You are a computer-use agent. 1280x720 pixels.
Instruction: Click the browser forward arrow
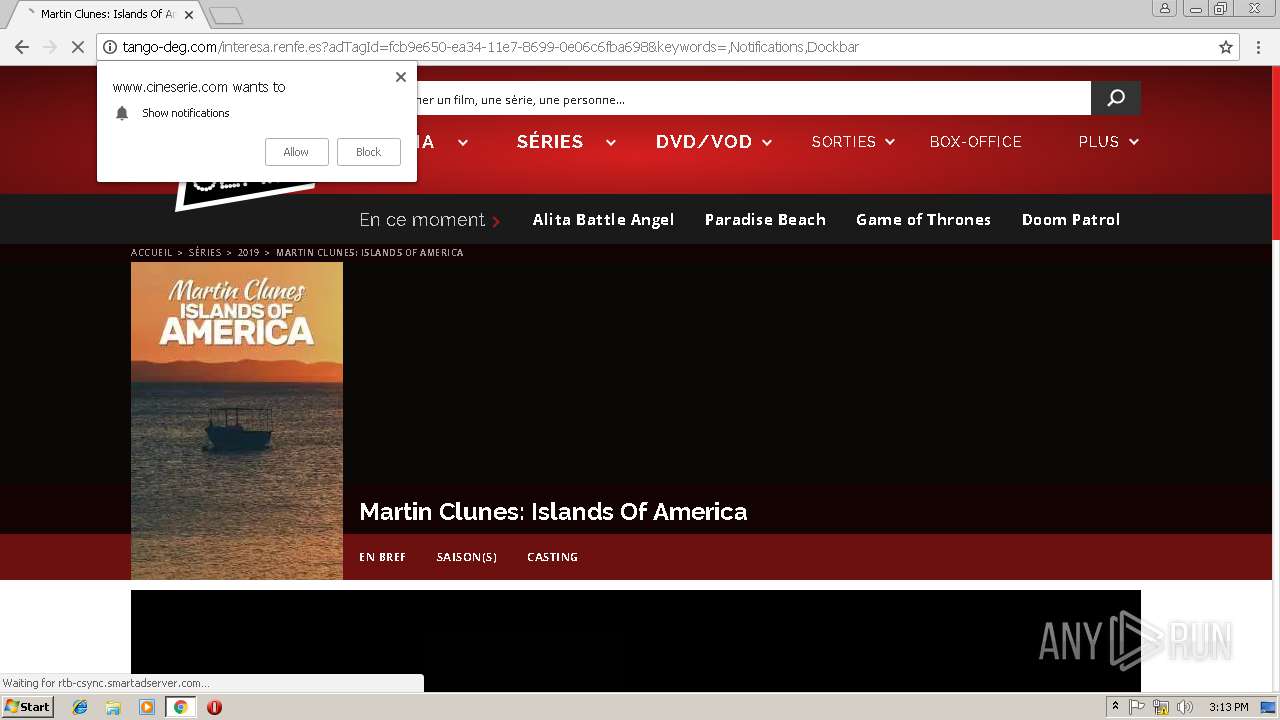click(50, 47)
